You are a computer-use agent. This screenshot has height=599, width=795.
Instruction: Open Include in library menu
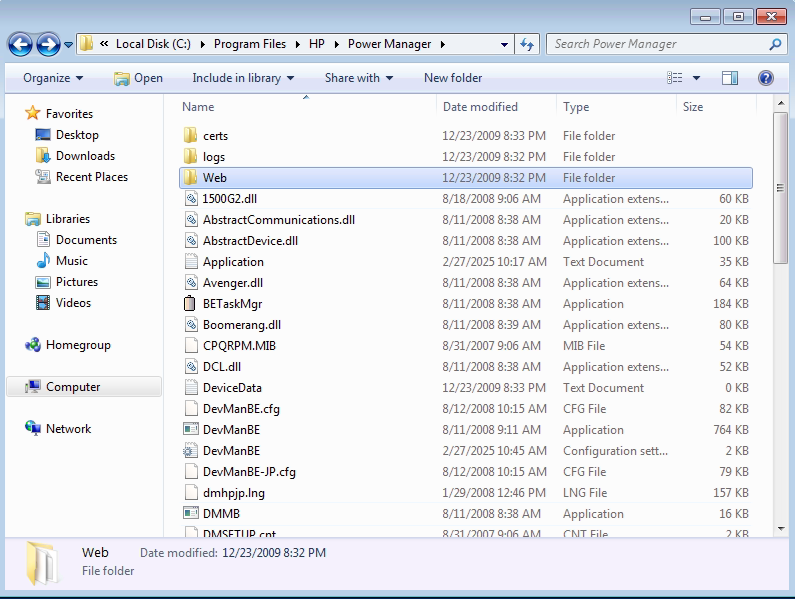click(243, 78)
